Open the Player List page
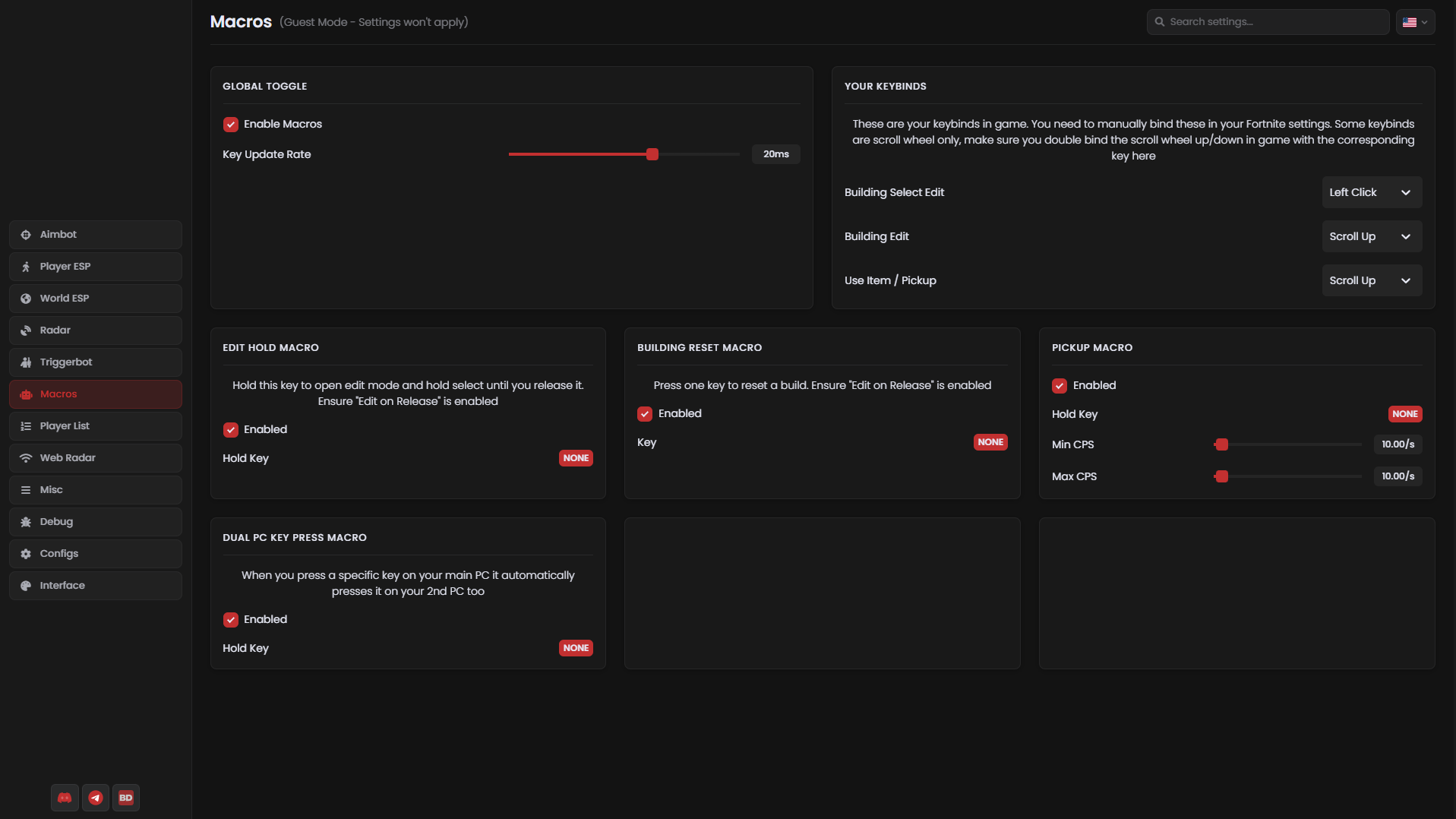1456x819 pixels. [x=96, y=426]
